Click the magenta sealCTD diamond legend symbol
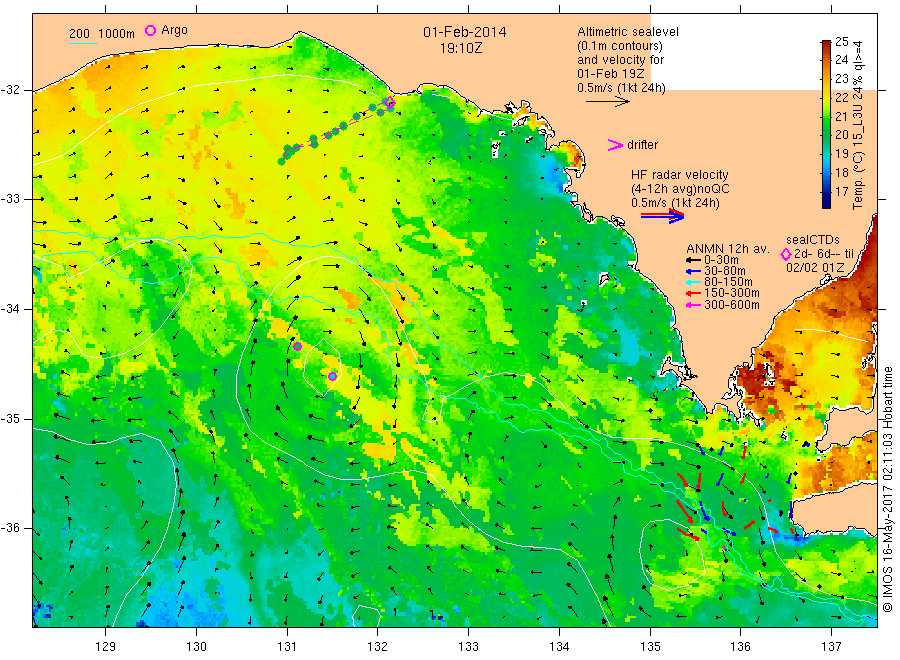 coord(786,254)
